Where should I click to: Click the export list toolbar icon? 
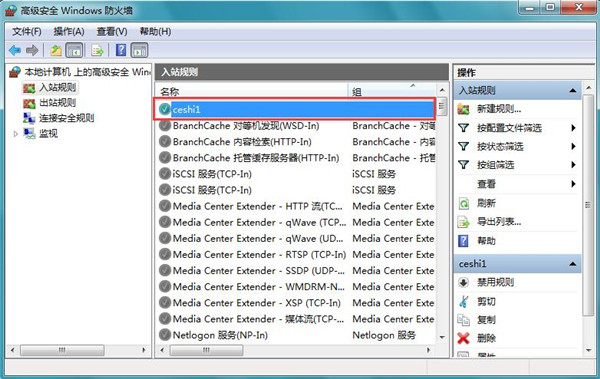(x=97, y=50)
